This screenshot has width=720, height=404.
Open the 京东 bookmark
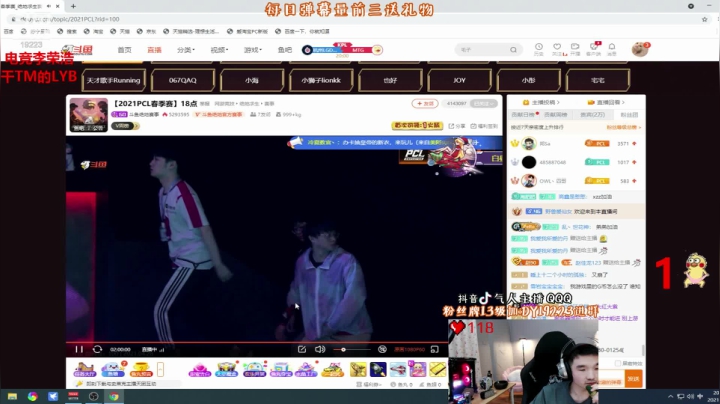147,31
